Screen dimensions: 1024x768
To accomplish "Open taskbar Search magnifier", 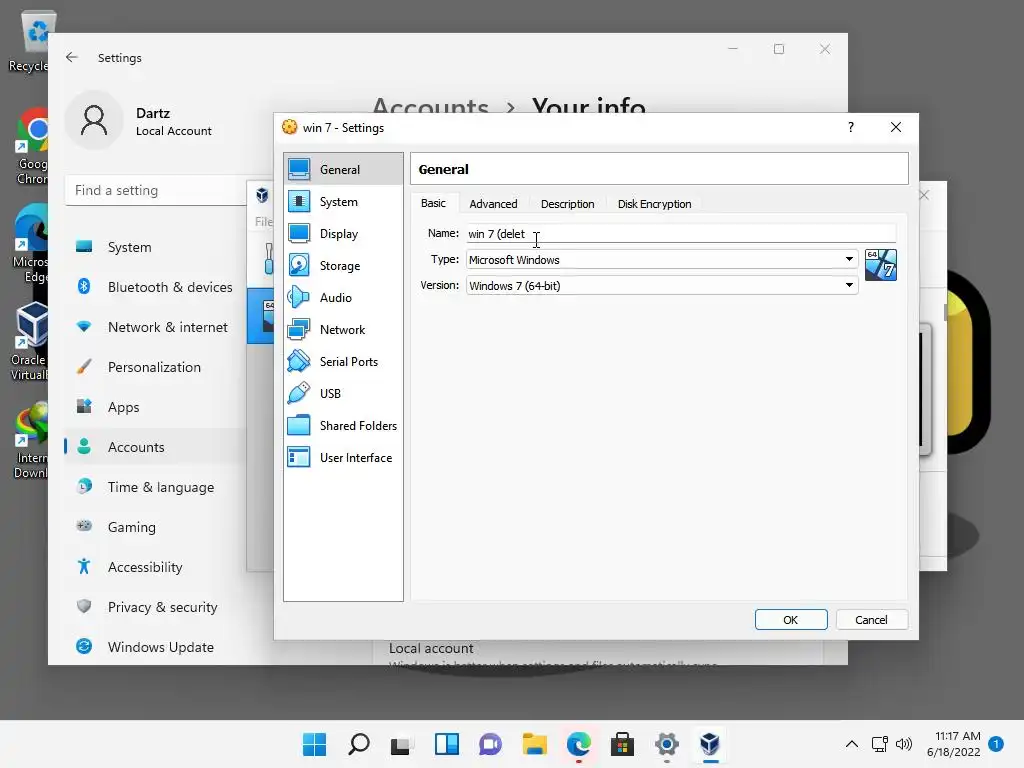I will tap(359, 744).
